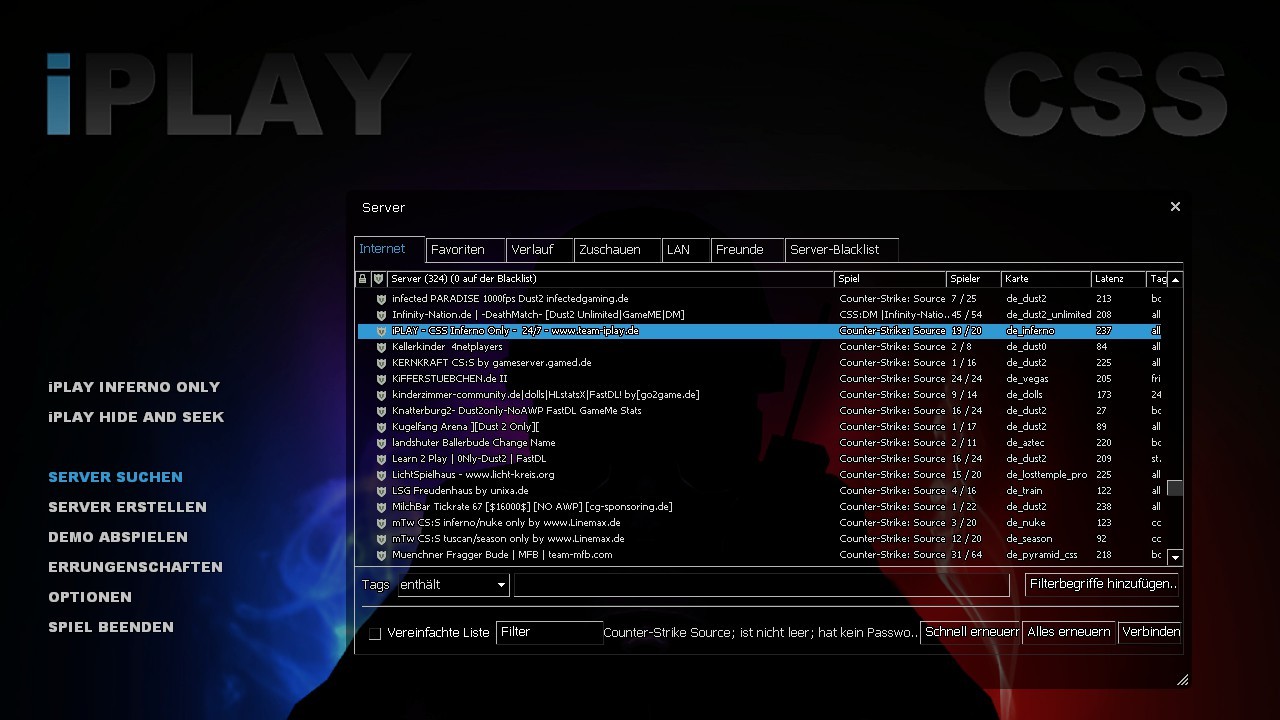Click Schnell erneuern button
Viewport: 1280px width, 720px height.
pos(970,632)
